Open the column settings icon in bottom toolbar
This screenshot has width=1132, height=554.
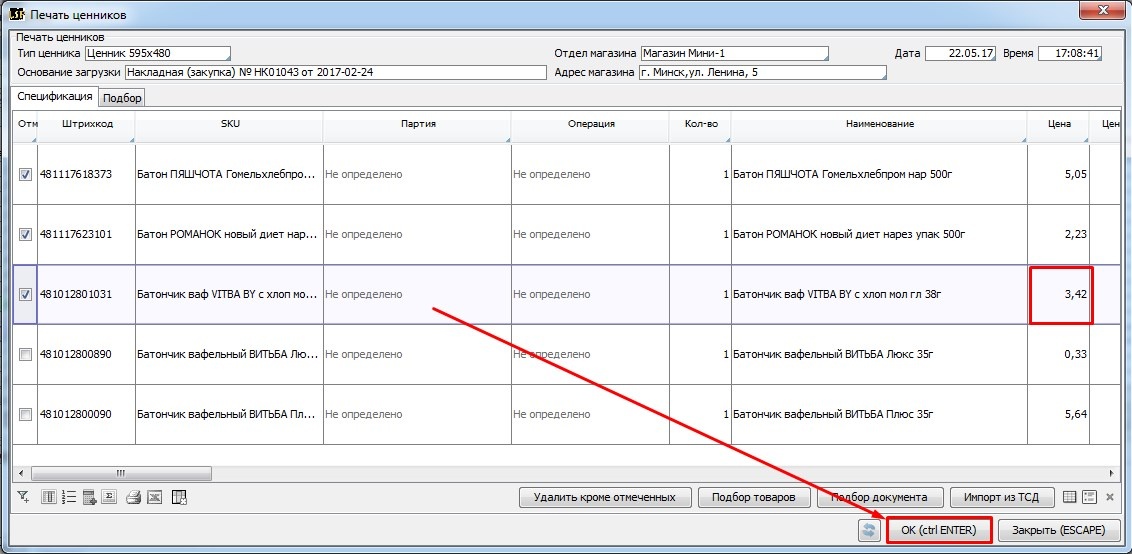pyautogui.click(x=49, y=497)
